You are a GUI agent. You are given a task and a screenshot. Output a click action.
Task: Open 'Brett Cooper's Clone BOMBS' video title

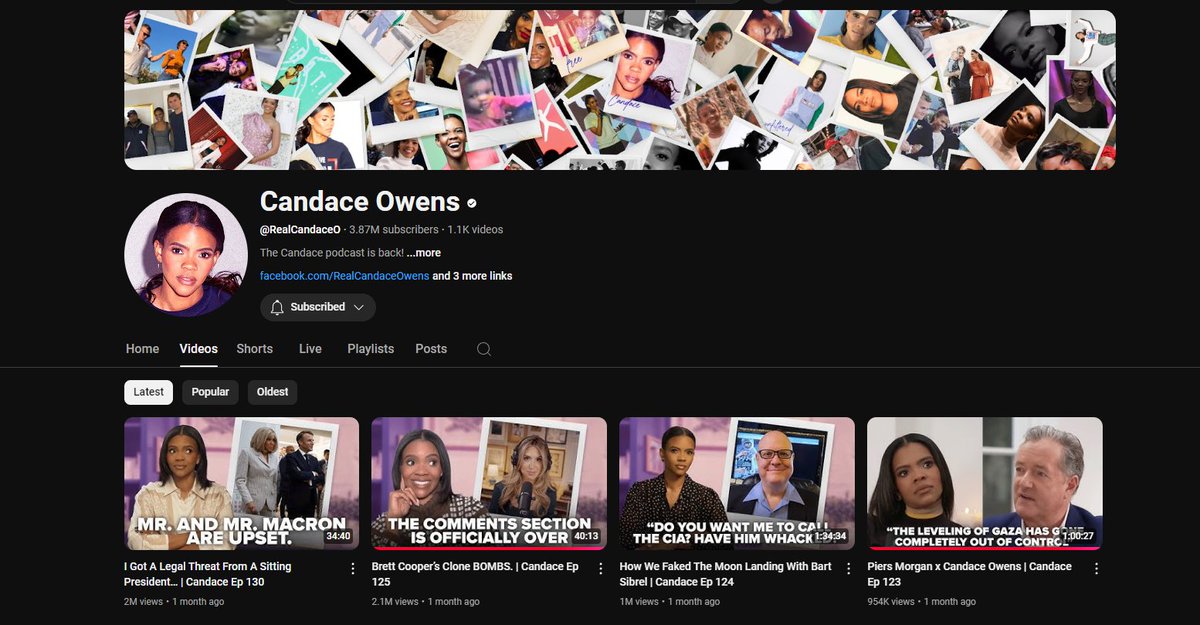pos(476,574)
